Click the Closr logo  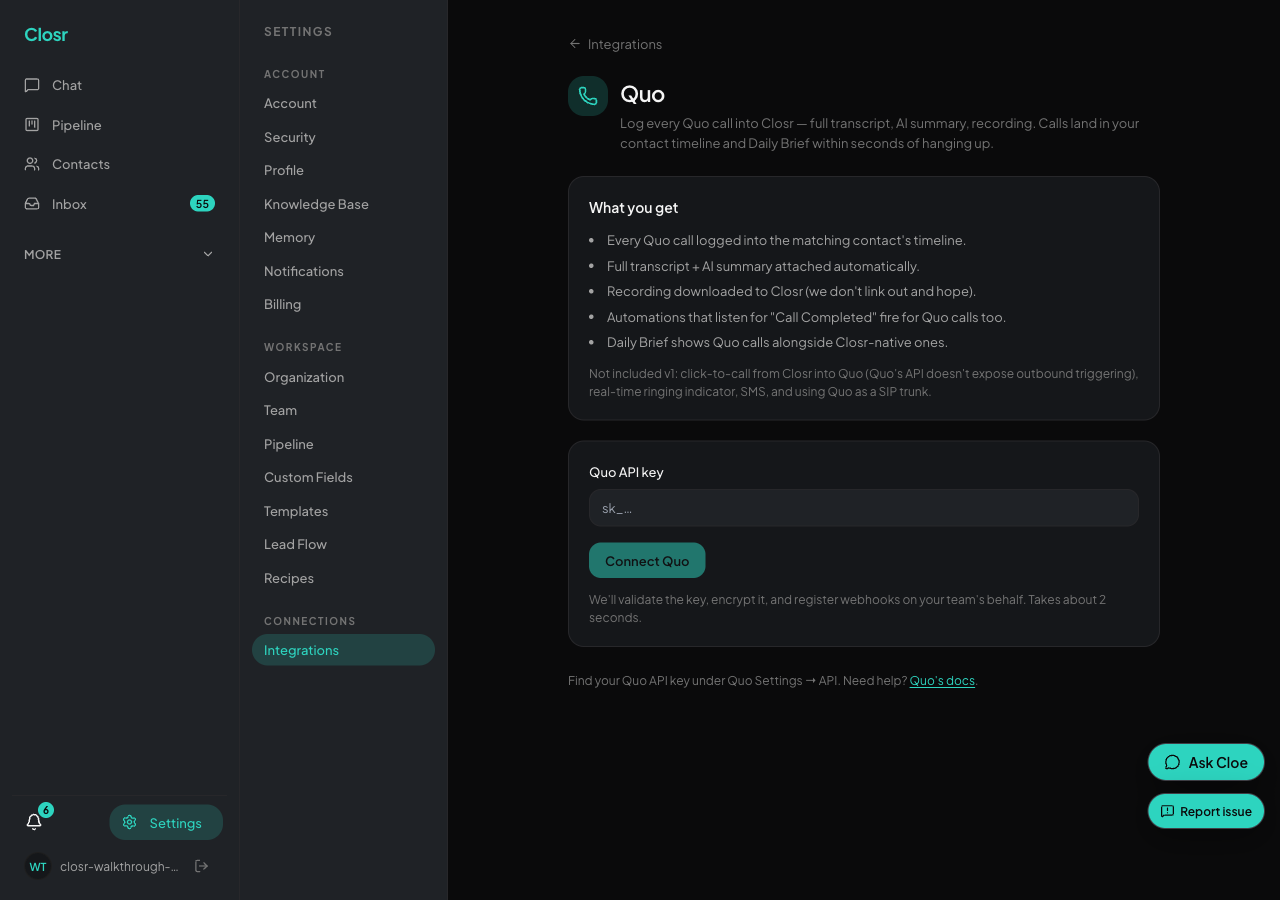[46, 35]
